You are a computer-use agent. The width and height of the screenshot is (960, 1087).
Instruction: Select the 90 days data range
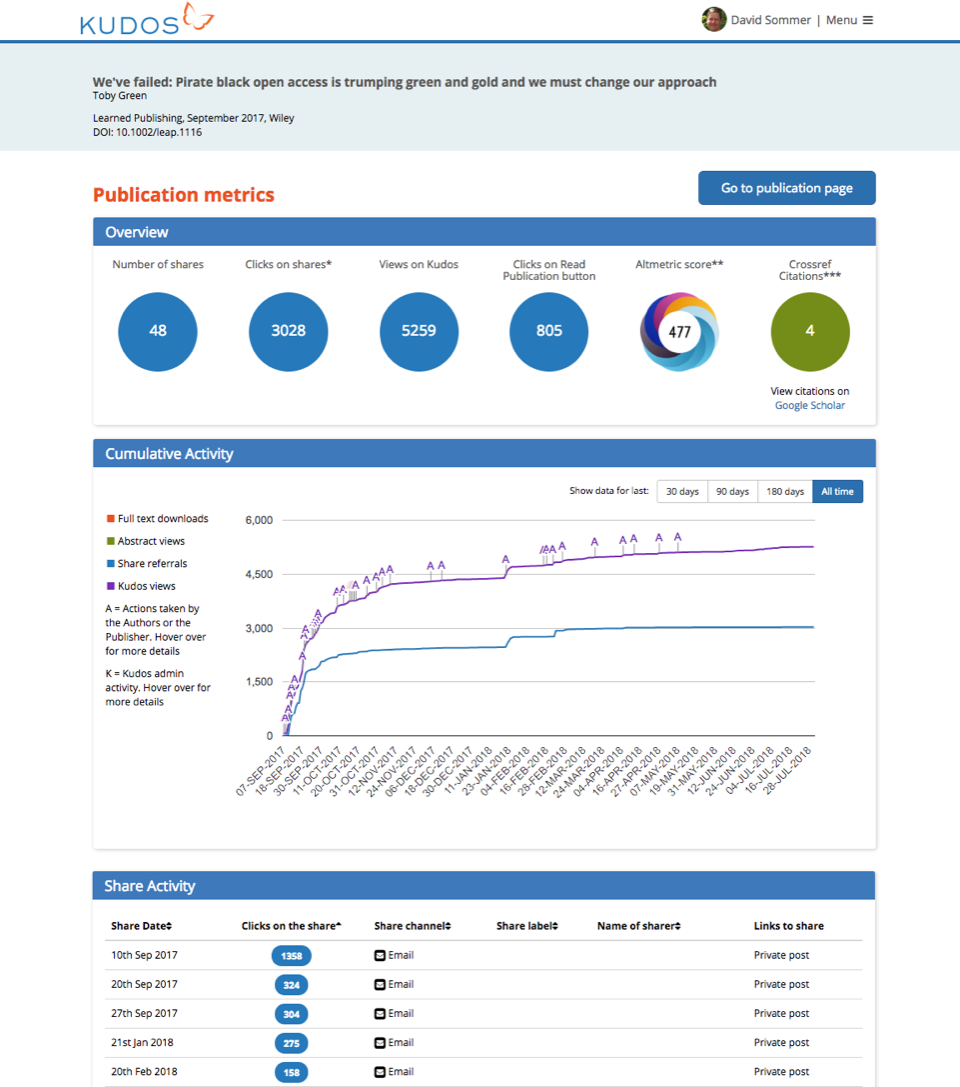pyautogui.click(x=733, y=491)
